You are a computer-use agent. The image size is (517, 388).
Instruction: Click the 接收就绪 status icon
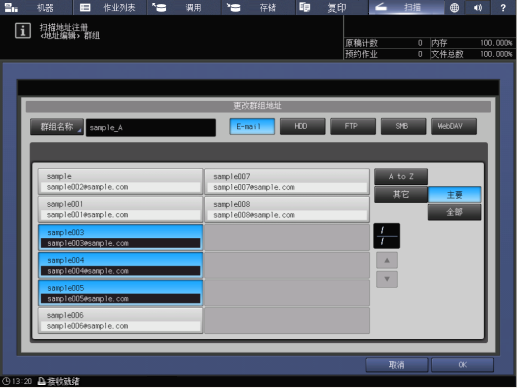[41, 381]
